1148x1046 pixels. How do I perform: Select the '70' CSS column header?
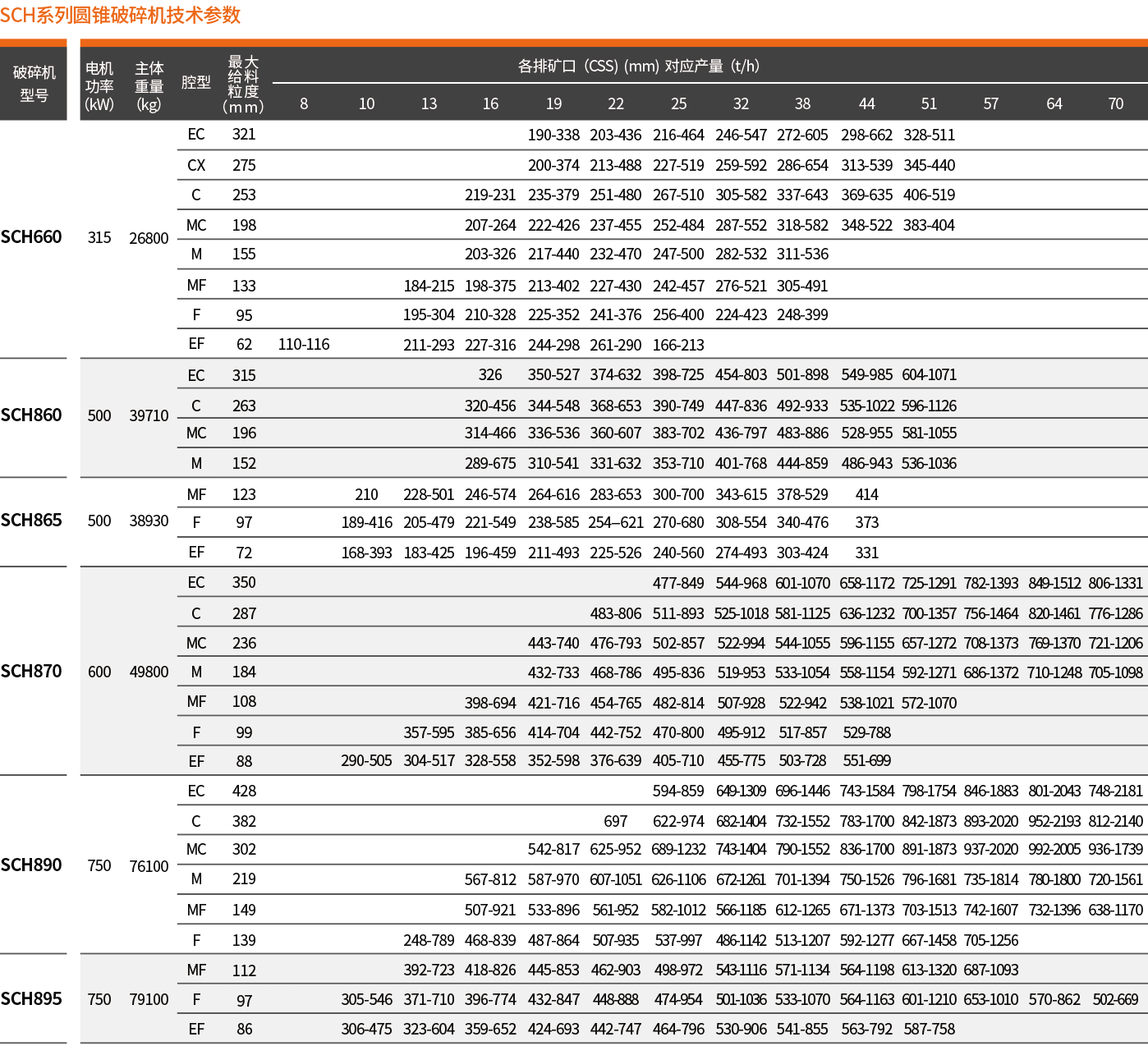pos(1116,103)
